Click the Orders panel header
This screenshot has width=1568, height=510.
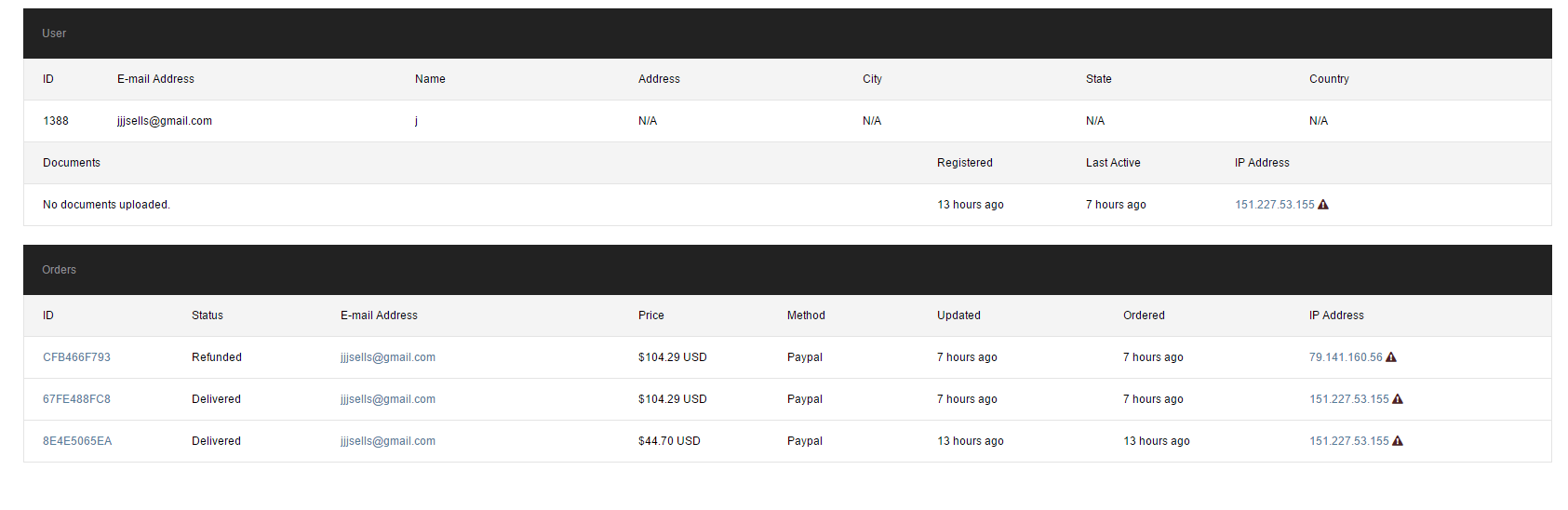click(787, 270)
